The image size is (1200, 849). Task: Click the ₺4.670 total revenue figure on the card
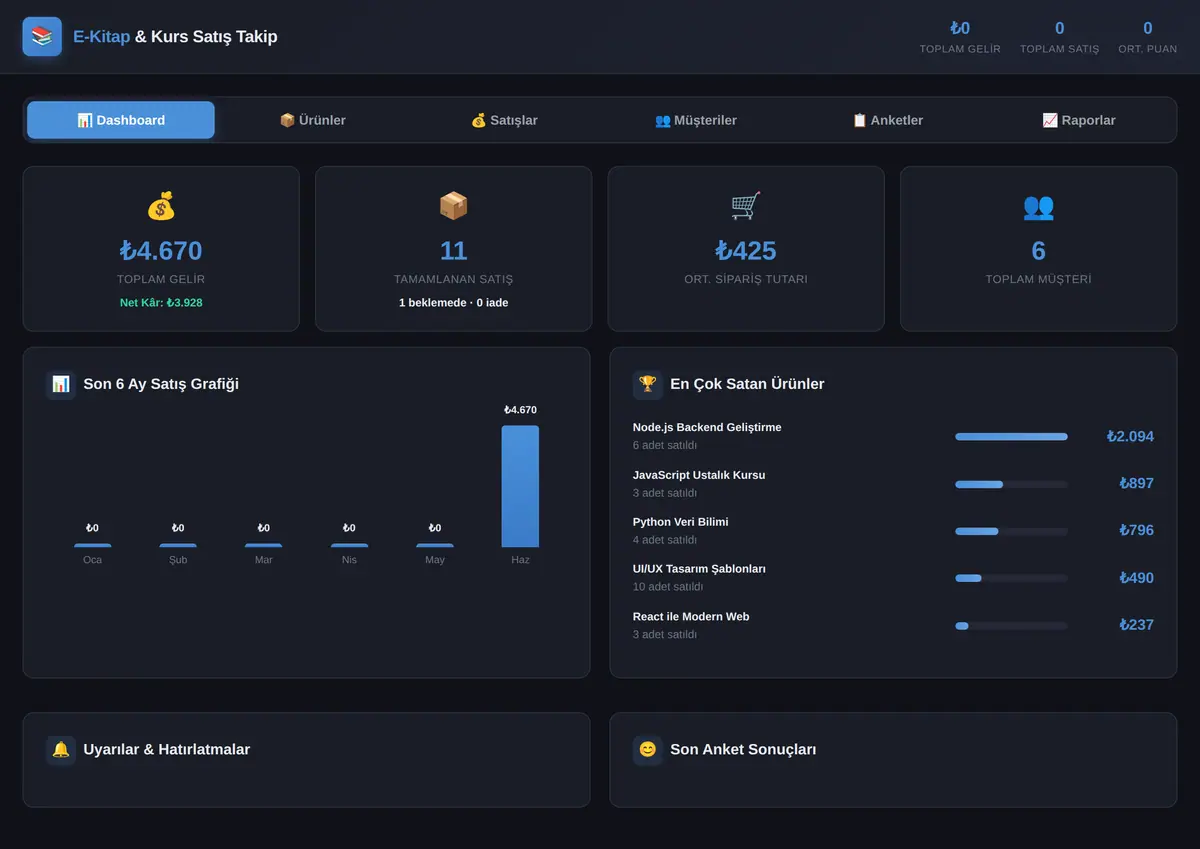pos(161,251)
